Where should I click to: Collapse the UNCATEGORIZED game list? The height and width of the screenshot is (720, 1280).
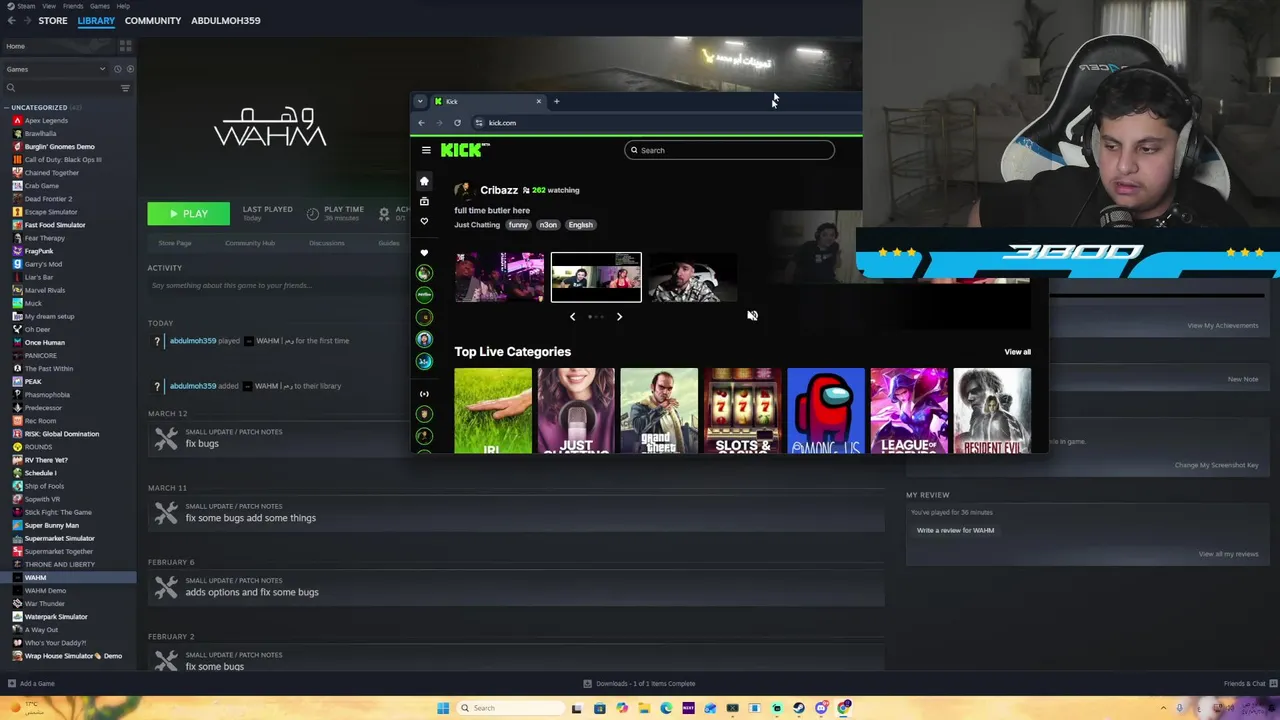[7, 107]
